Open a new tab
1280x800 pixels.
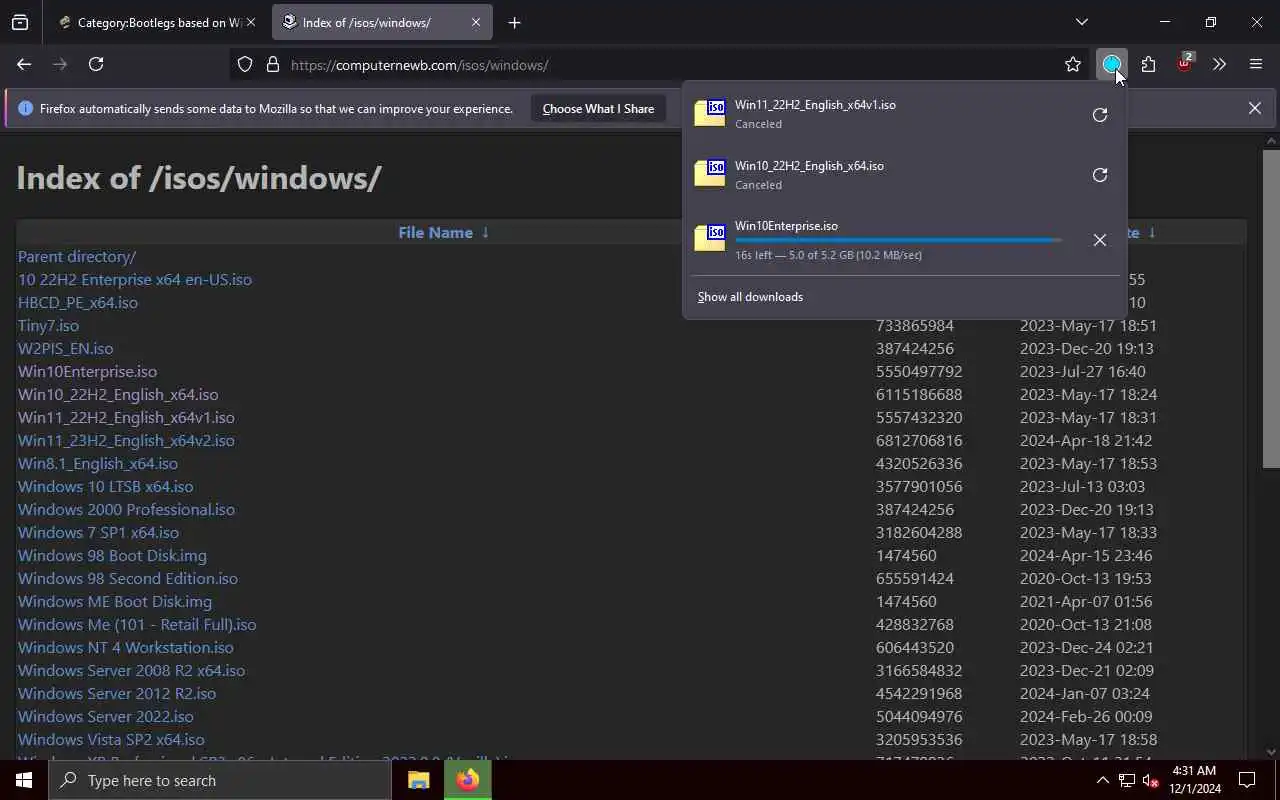point(514,22)
